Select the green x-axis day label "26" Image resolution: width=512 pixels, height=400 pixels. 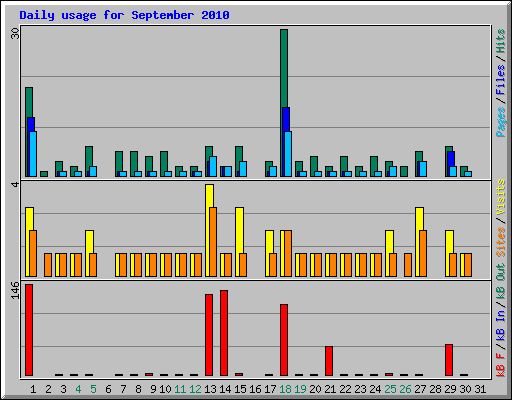[x=405, y=389]
